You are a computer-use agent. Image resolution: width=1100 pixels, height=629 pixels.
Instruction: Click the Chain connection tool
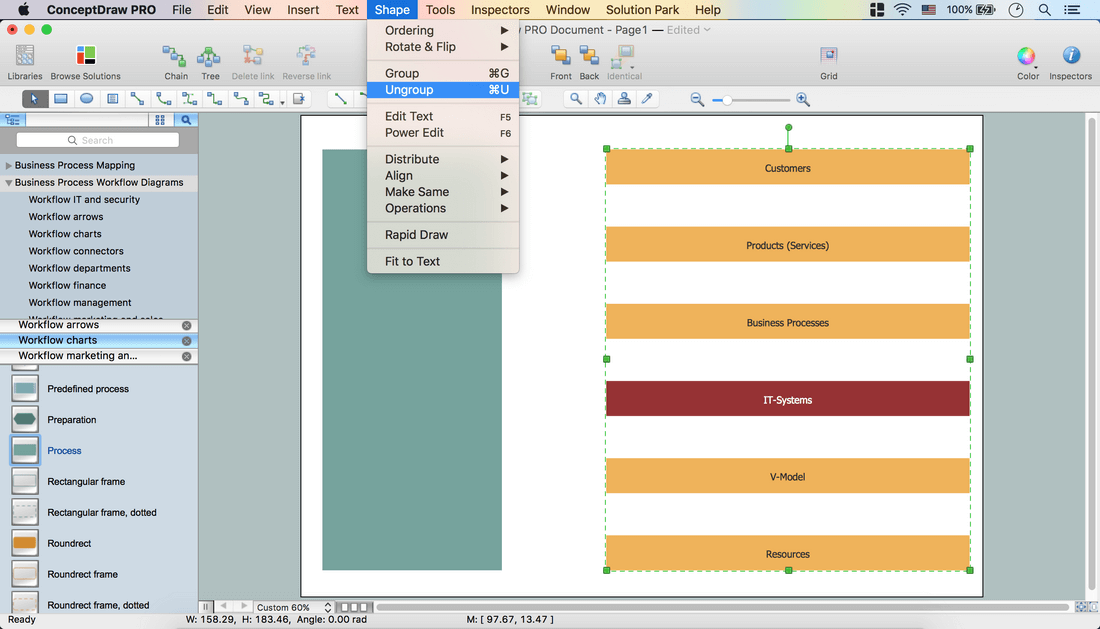click(175, 62)
